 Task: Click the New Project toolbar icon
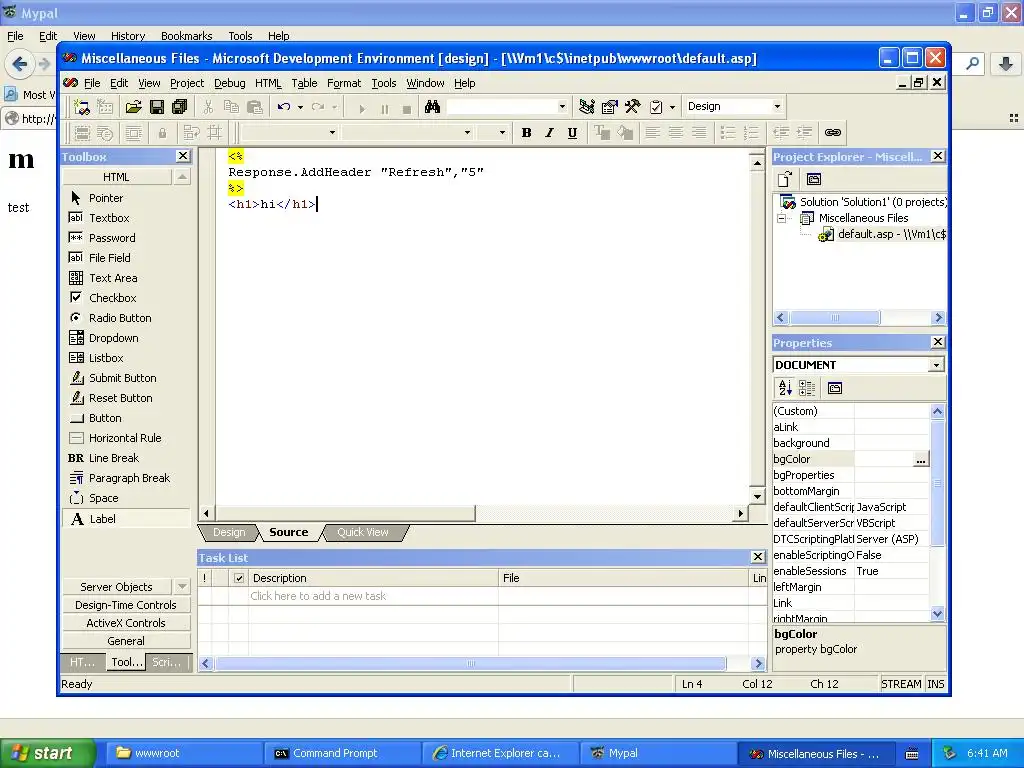tap(81, 106)
